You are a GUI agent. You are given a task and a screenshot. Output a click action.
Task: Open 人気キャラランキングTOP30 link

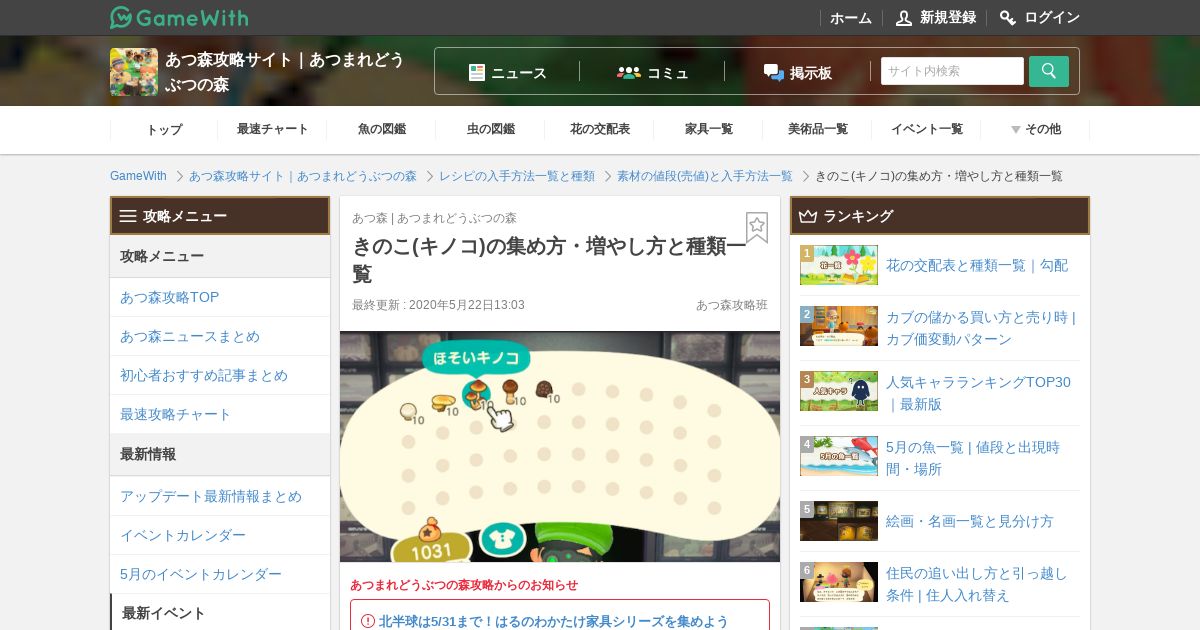tap(978, 393)
